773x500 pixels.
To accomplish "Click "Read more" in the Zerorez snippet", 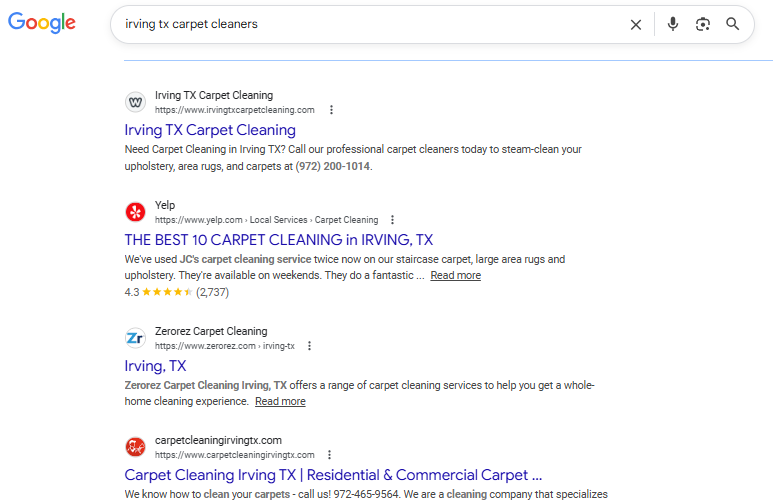I will (280, 402).
